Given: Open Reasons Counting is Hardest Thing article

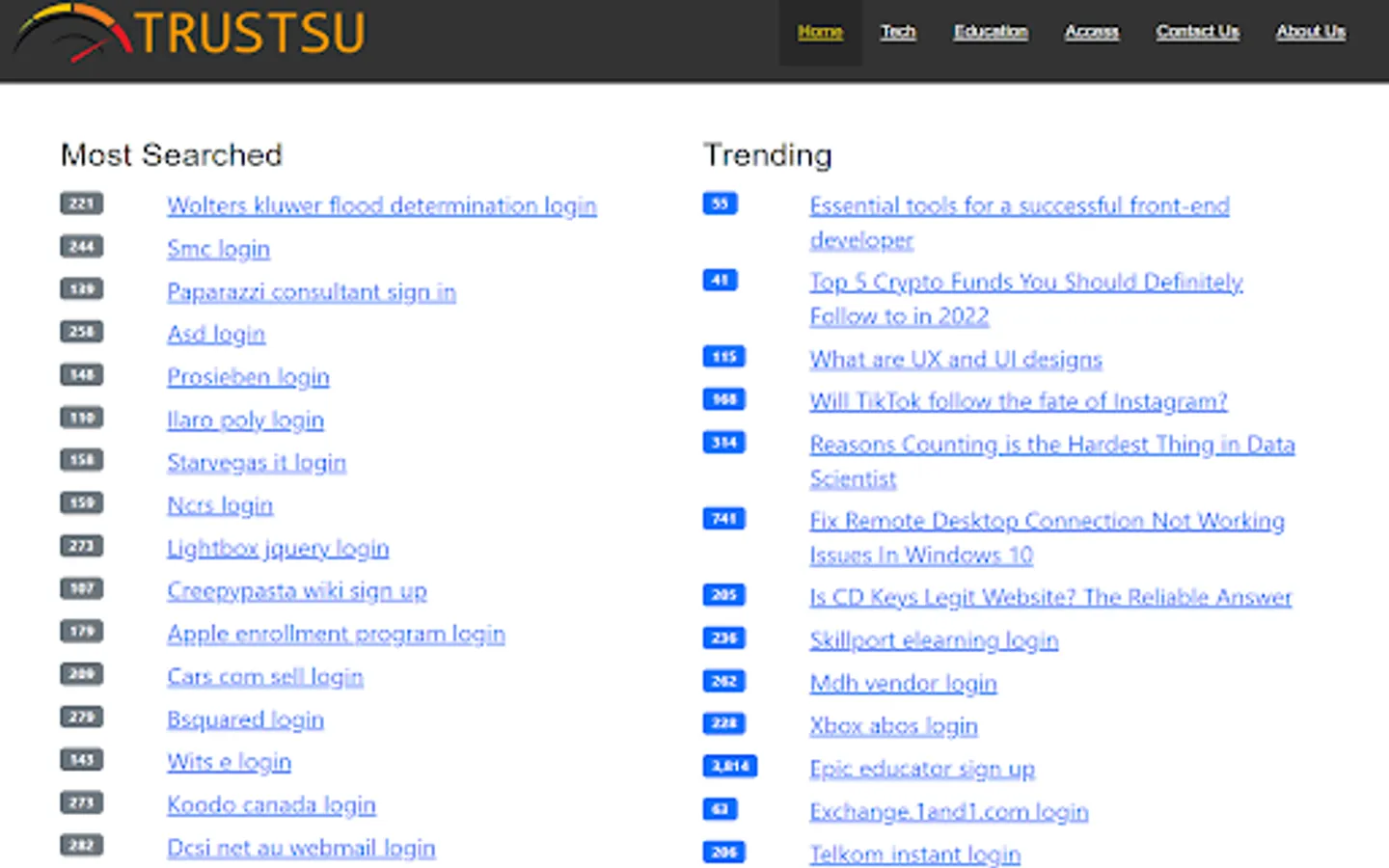Looking at the screenshot, I should pos(1052,461).
